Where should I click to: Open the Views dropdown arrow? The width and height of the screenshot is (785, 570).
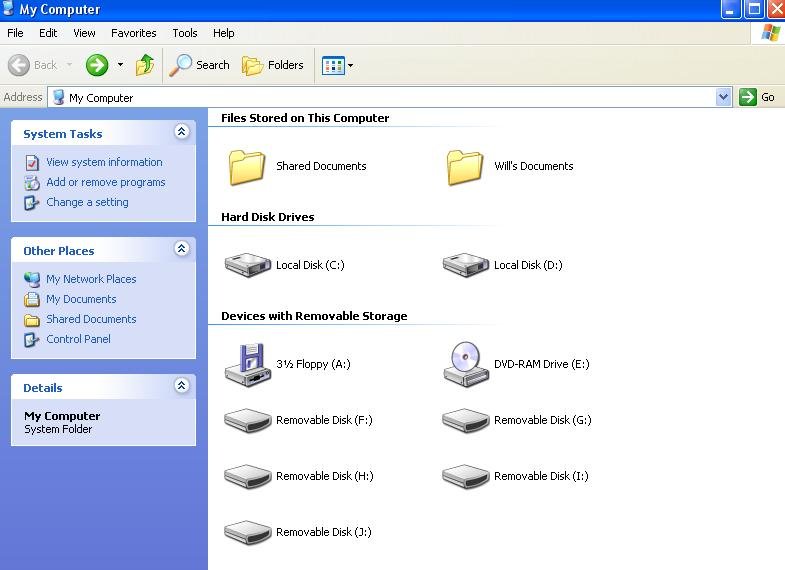click(x=350, y=66)
